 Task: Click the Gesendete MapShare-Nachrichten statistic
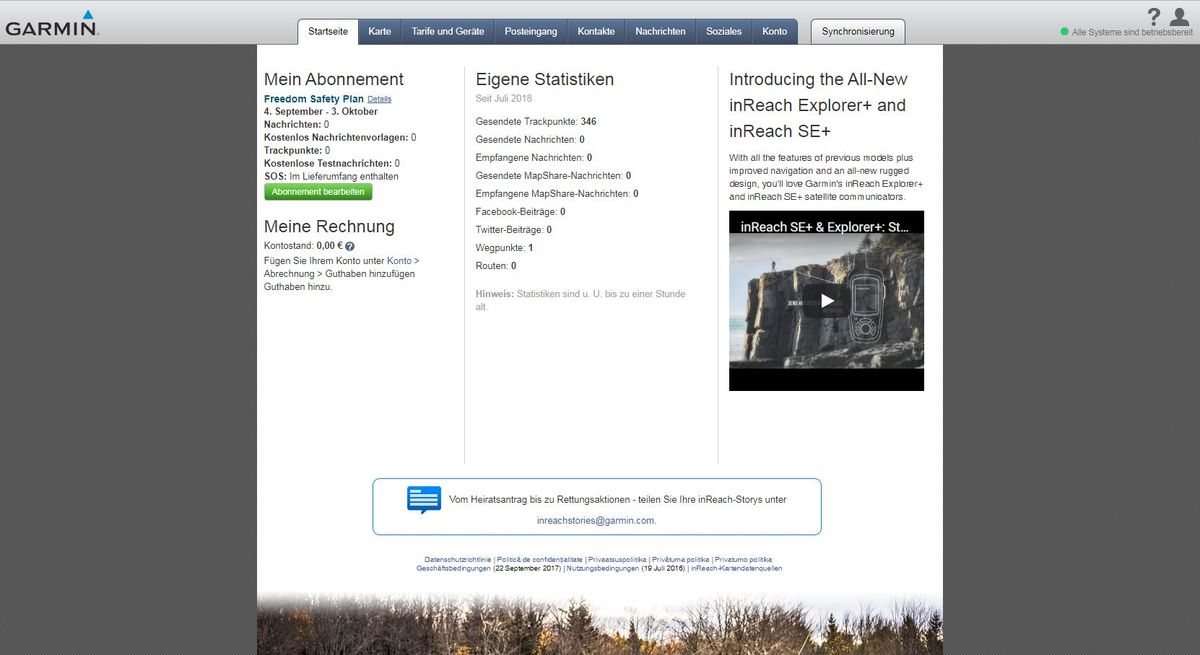553,176
